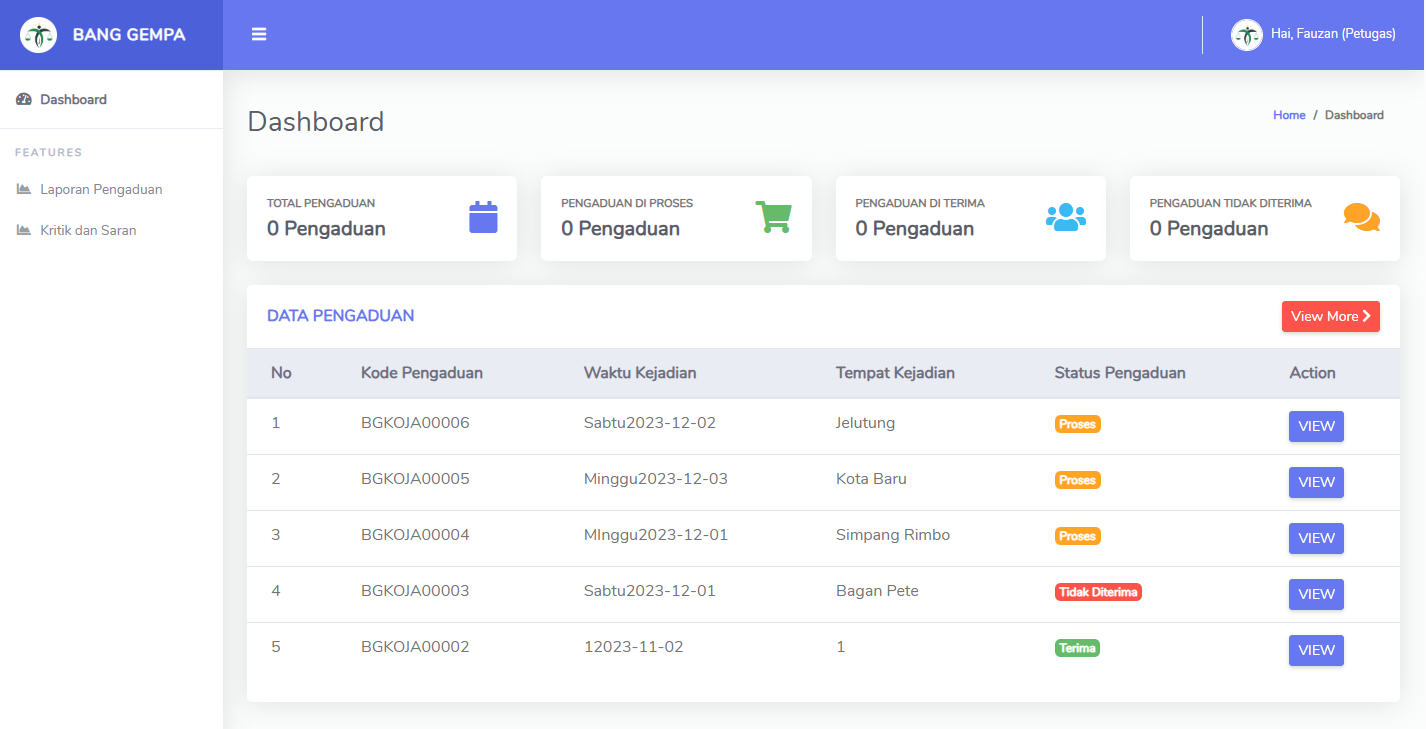Open Laporan Pengaduan menu item

pos(101,189)
